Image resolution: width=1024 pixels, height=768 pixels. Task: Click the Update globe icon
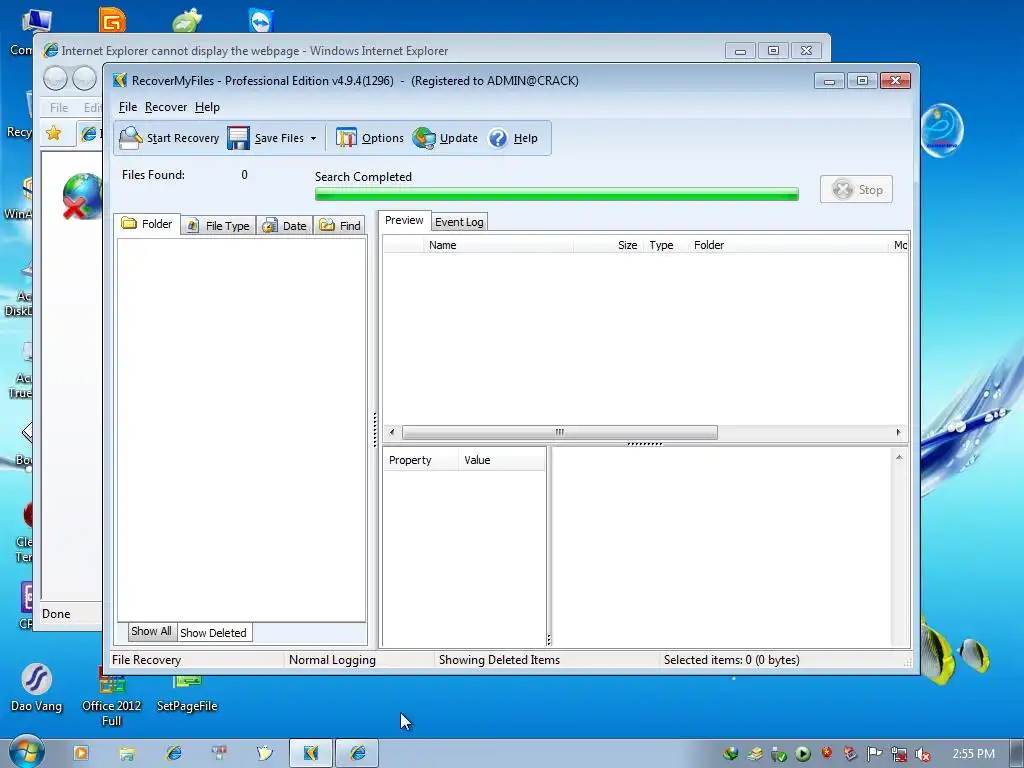click(x=424, y=138)
